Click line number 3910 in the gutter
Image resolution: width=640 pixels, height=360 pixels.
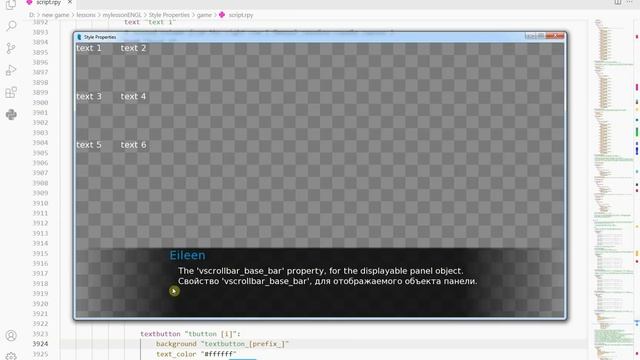40,203
